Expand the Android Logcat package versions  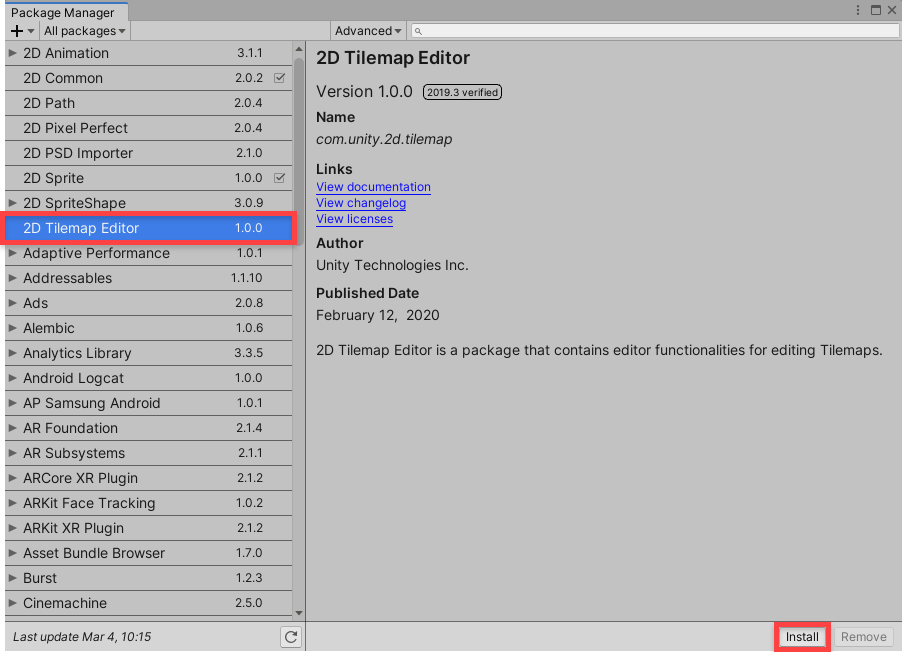(x=13, y=378)
